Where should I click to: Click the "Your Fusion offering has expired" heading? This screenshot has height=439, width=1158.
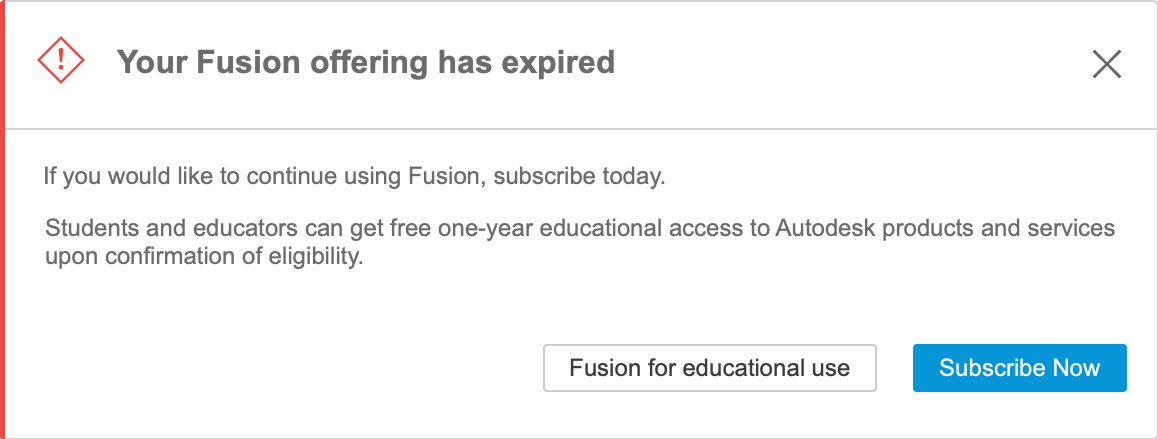(365, 63)
